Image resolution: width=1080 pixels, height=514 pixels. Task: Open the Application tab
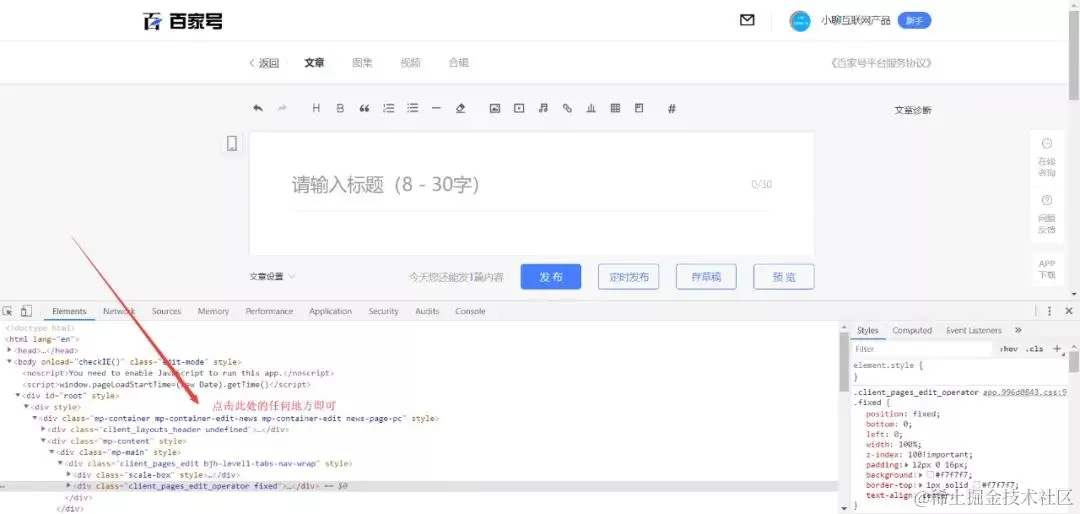[x=330, y=311]
